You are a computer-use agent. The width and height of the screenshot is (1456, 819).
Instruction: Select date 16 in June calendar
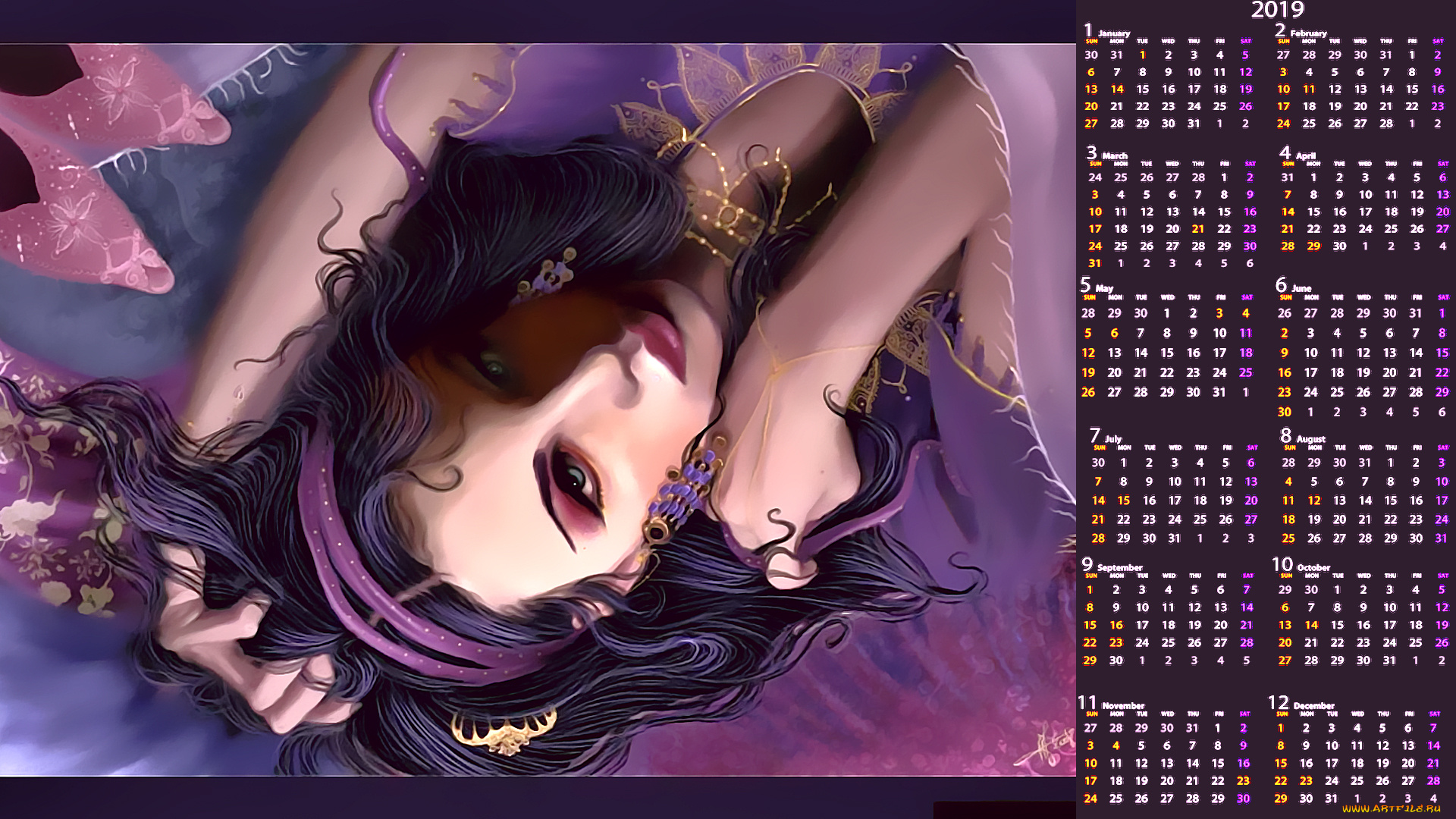click(1285, 373)
